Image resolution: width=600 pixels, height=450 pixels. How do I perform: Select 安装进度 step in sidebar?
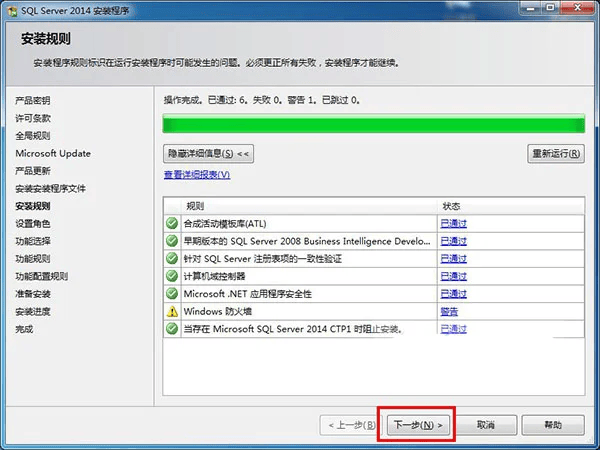coord(33,311)
